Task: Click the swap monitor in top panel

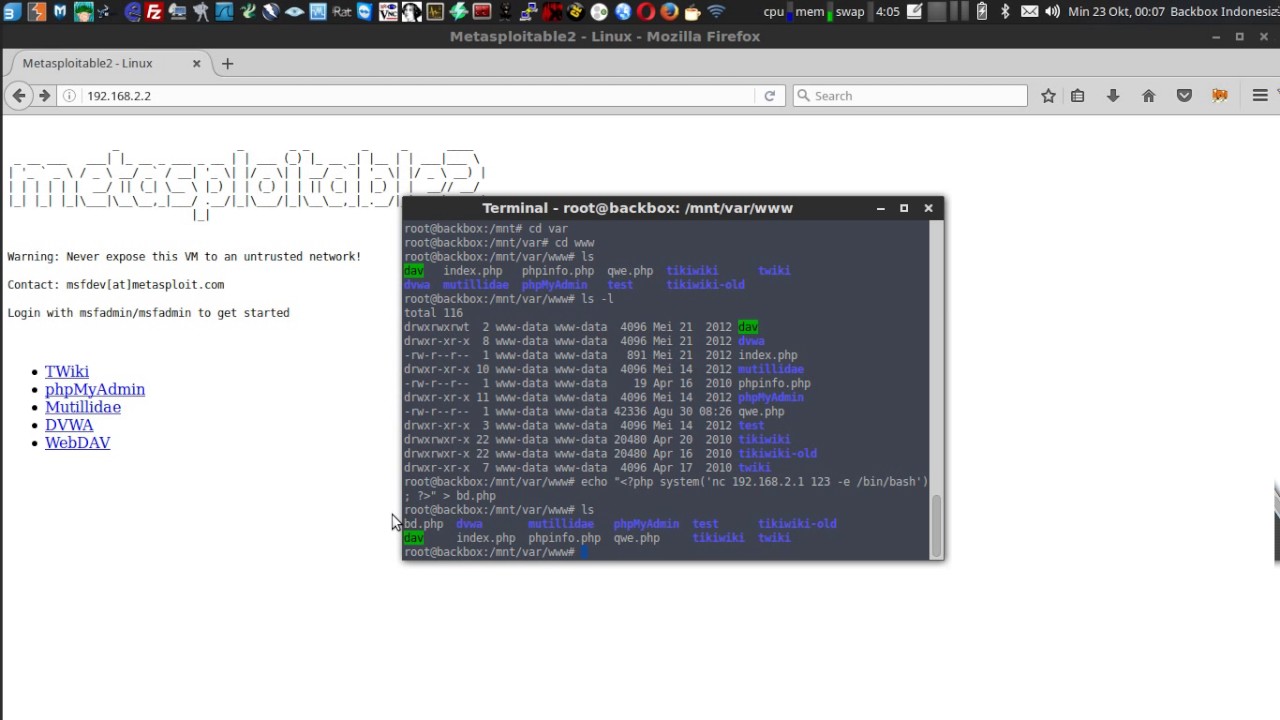Action: point(853,12)
